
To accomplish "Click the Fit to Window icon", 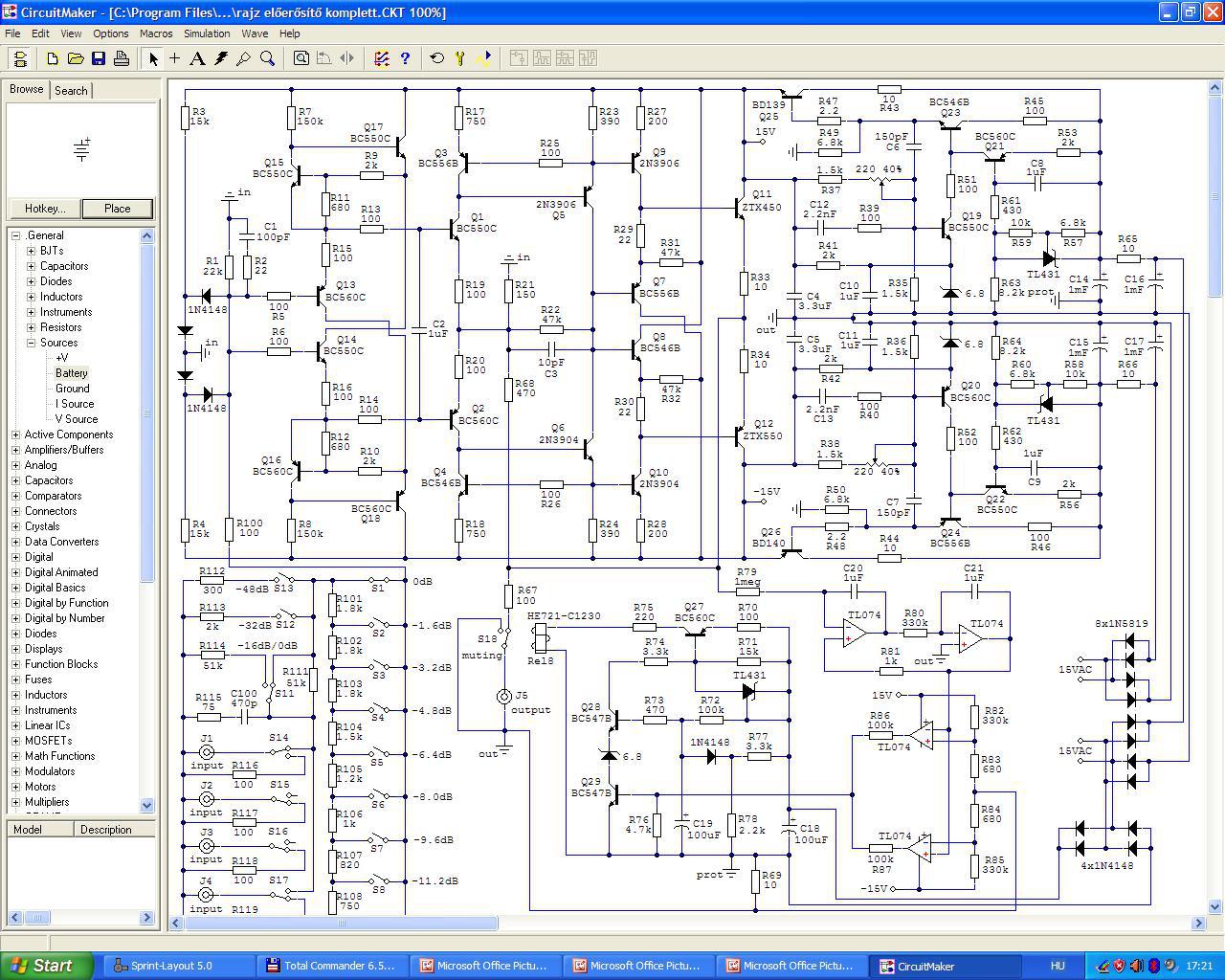I will click(301, 58).
